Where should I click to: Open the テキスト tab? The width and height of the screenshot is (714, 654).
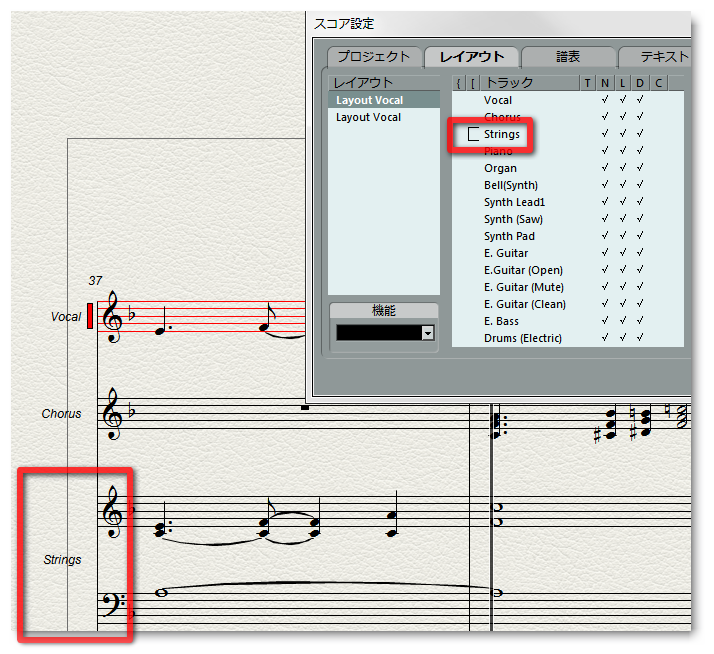(x=656, y=57)
